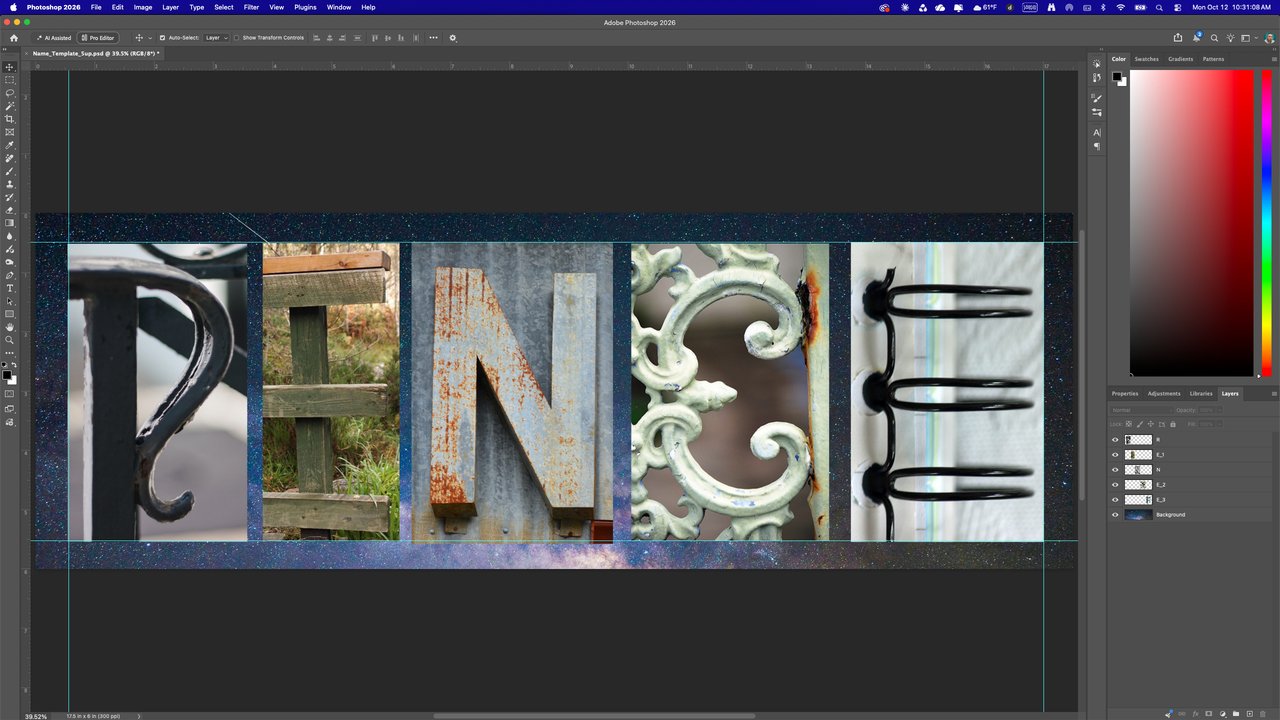Image resolution: width=1280 pixels, height=720 pixels.
Task: Select the Rectangular Marquee tool
Action: (10, 80)
